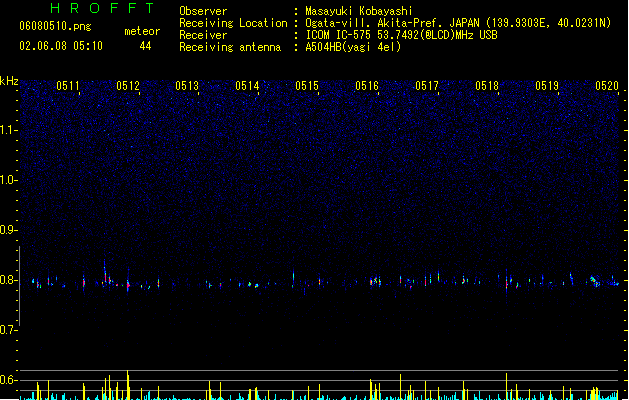Screen dimensions: 629x400
Task: Click the 0514 time marker
Action: (x=248, y=86)
